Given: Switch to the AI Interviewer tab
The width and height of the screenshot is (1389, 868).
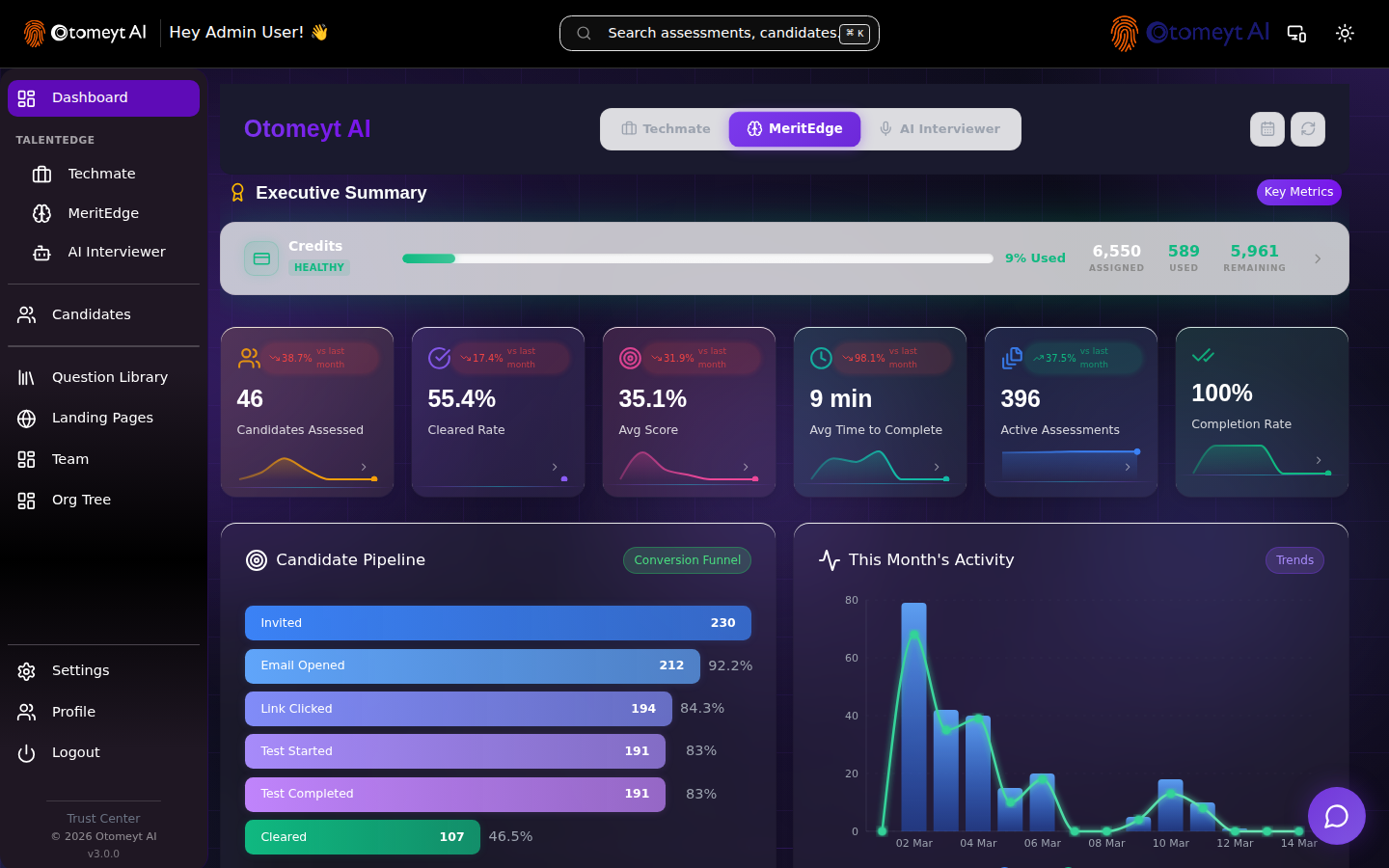Looking at the screenshot, I should 940,129.
